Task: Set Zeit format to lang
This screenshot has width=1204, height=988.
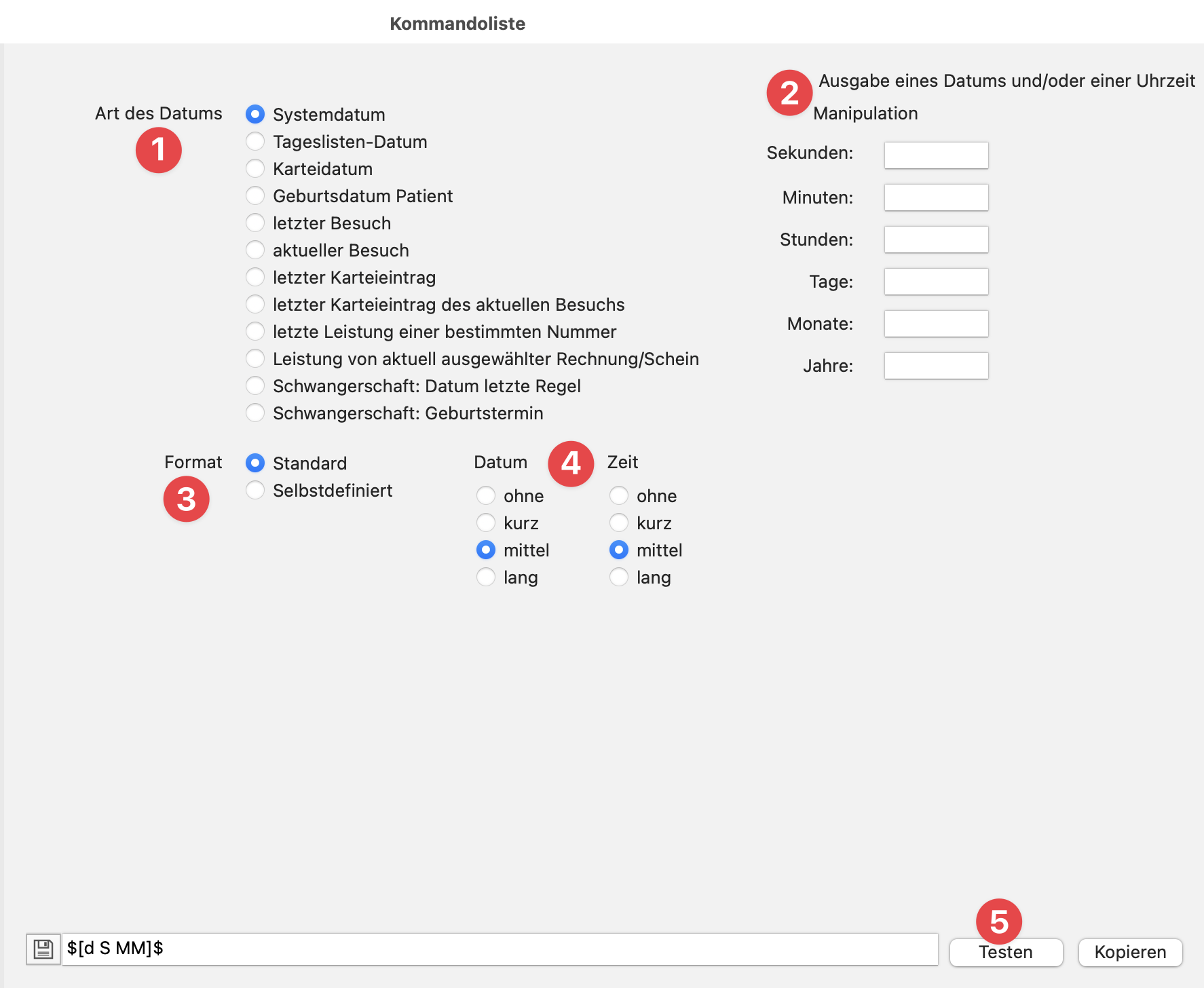Action: point(619,577)
